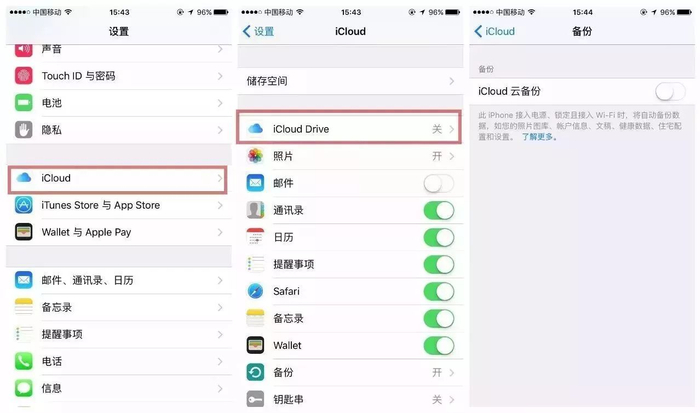The height and width of the screenshot is (413, 700).
Task: Disable the Contacts (通讯录) toggle
Action: 439,210
